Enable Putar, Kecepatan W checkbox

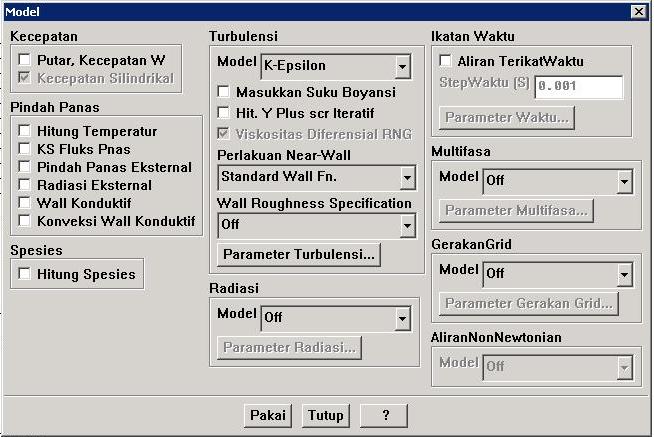coord(25,60)
